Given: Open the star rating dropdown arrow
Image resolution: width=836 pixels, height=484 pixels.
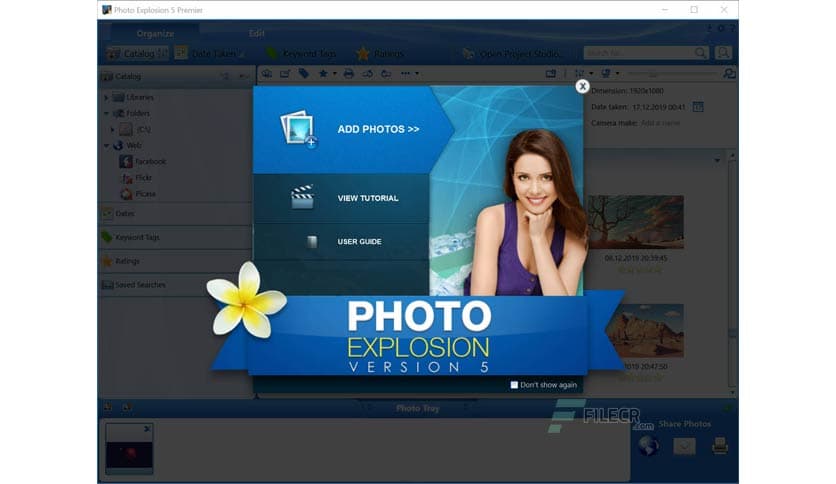Looking at the screenshot, I should click(x=335, y=74).
